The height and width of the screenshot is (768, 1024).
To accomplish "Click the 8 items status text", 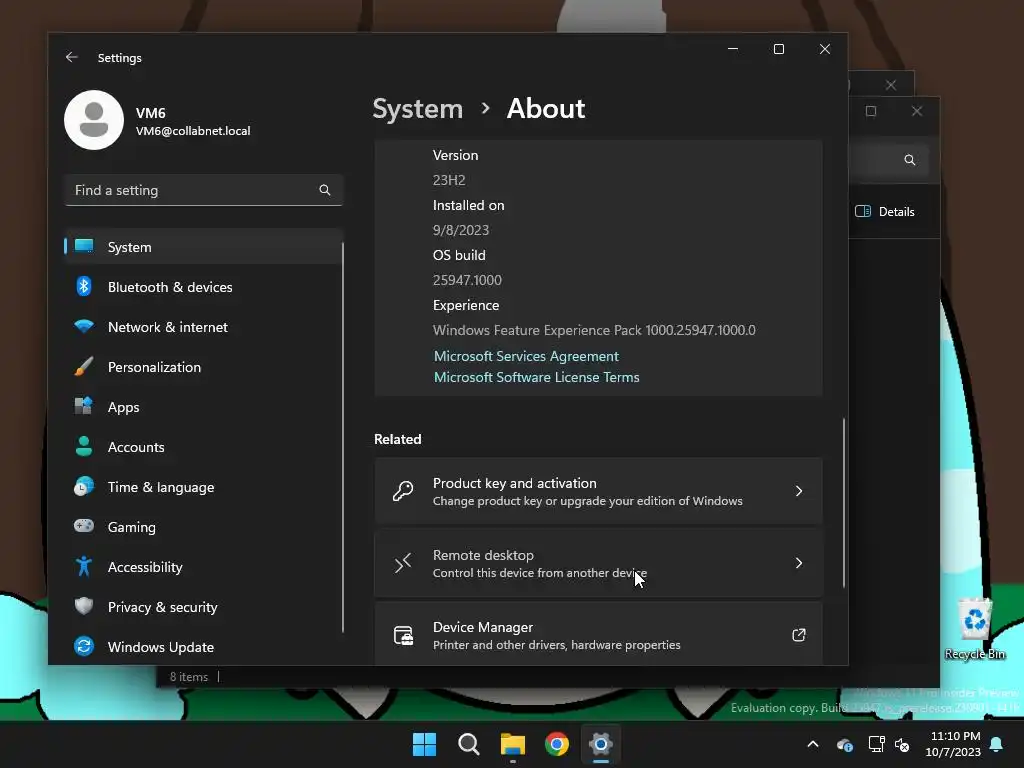I will [189, 677].
